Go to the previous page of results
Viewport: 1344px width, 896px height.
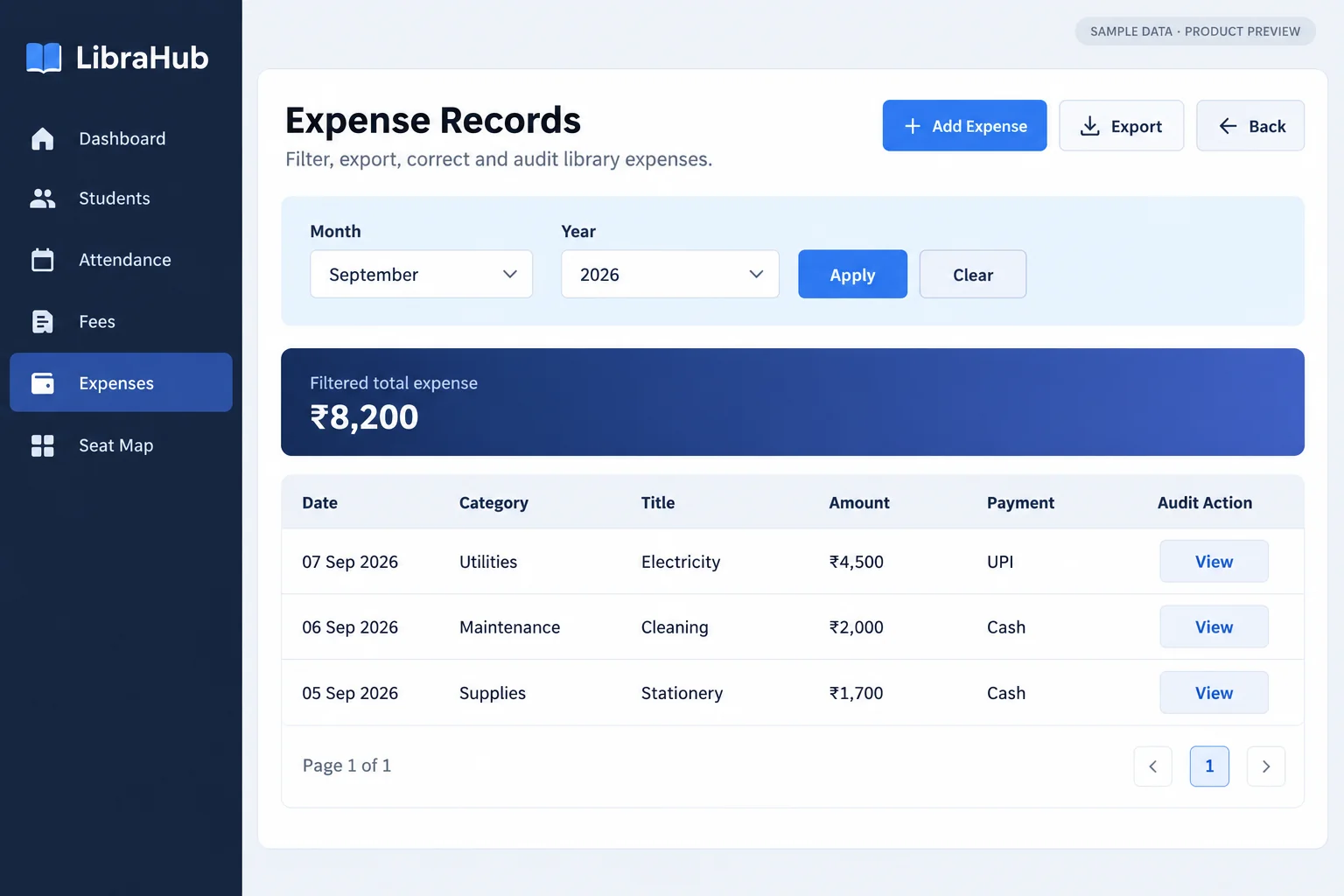(1153, 766)
